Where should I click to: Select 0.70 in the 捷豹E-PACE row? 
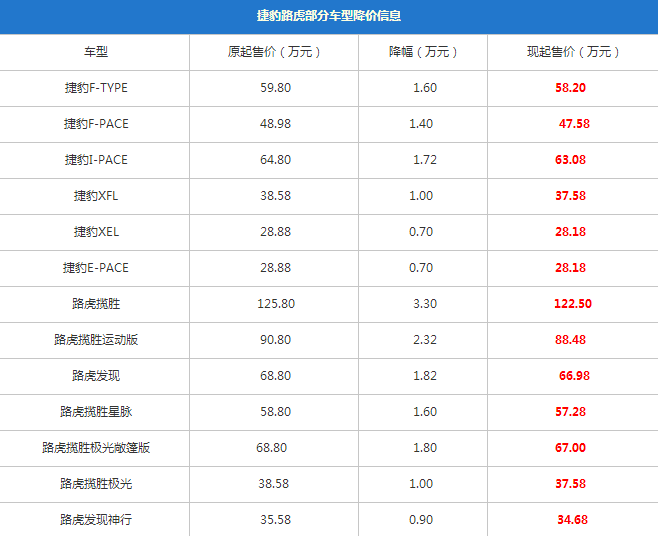(421, 268)
